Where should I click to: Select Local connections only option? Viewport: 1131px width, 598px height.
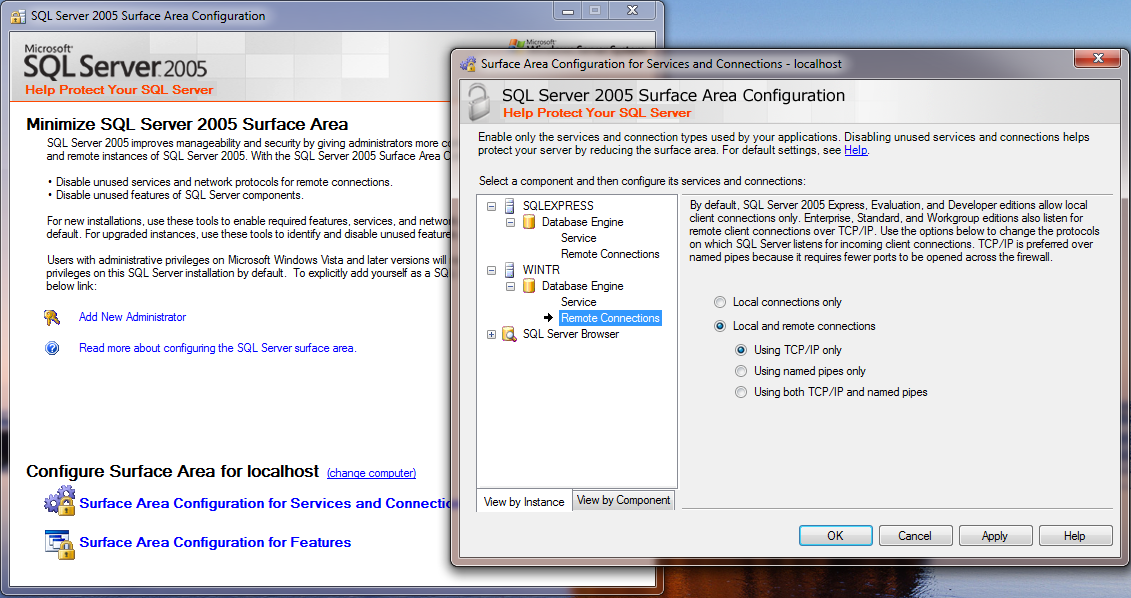pos(720,302)
